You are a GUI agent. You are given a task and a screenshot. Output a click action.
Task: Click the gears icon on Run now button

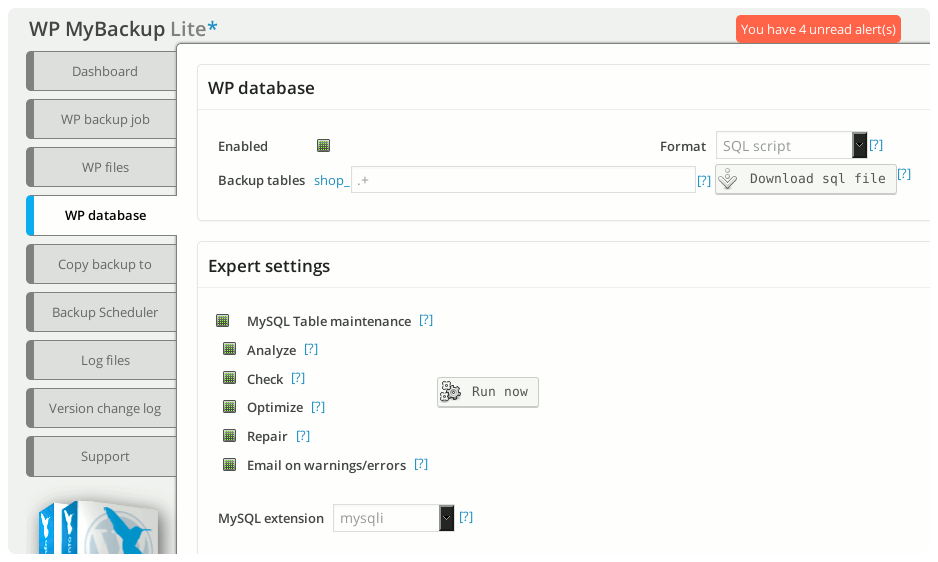point(450,391)
